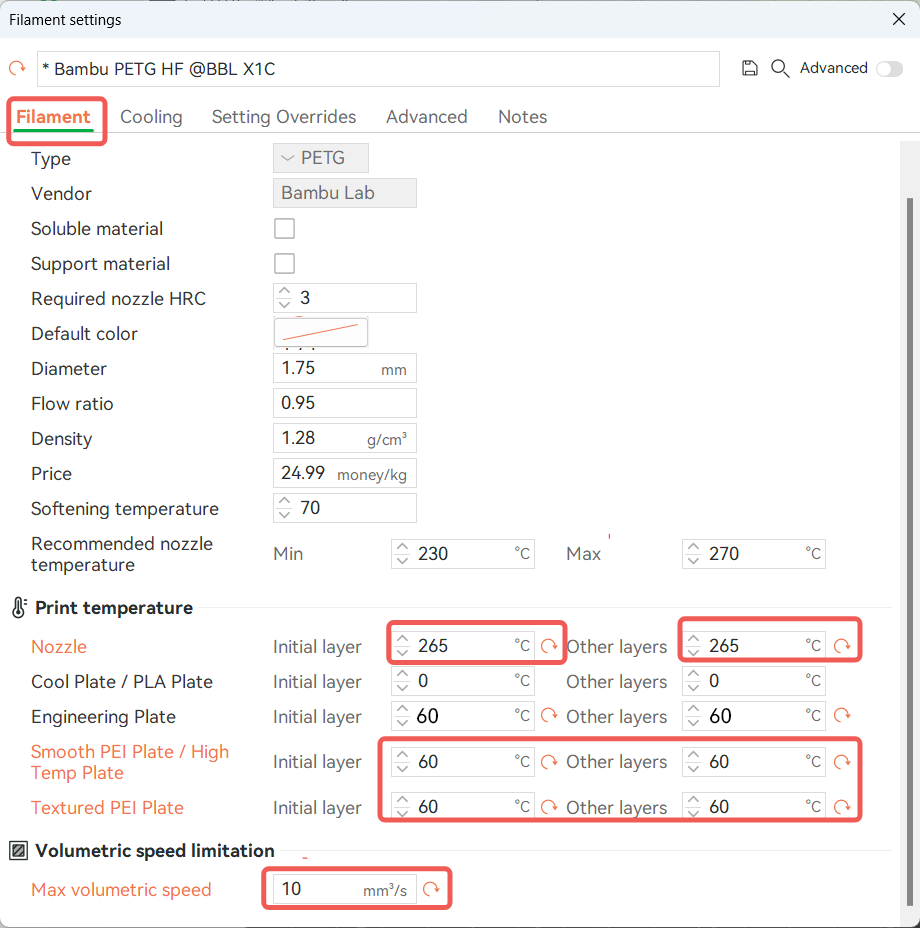
Task: Click the orange Nozzle label
Action: pyautogui.click(x=59, y=646)
